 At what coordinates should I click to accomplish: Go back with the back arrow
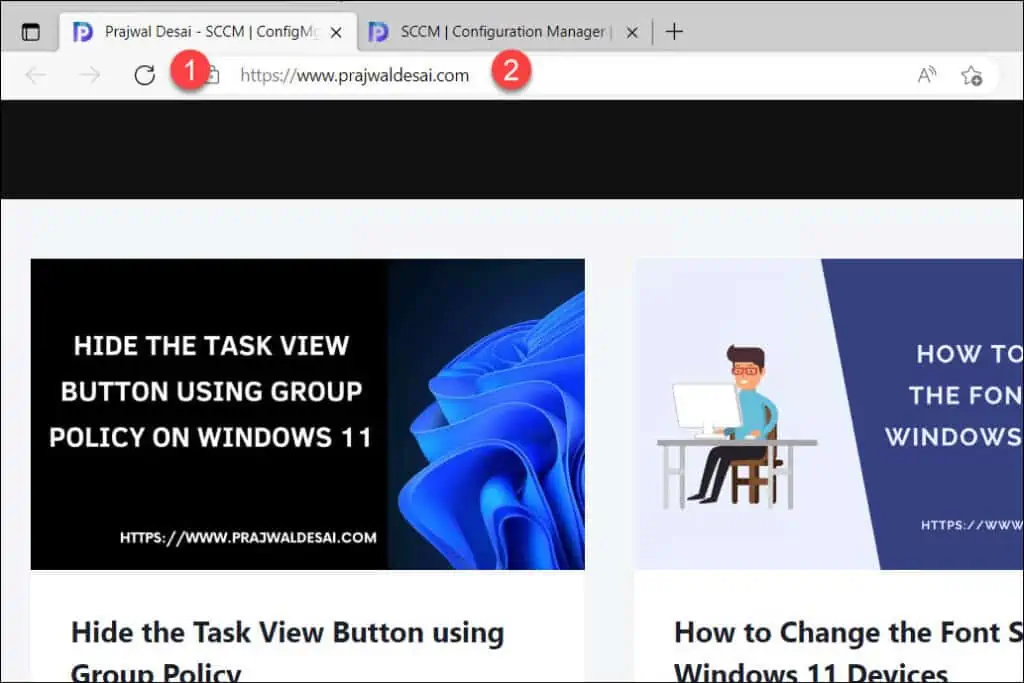pos(36,75)
